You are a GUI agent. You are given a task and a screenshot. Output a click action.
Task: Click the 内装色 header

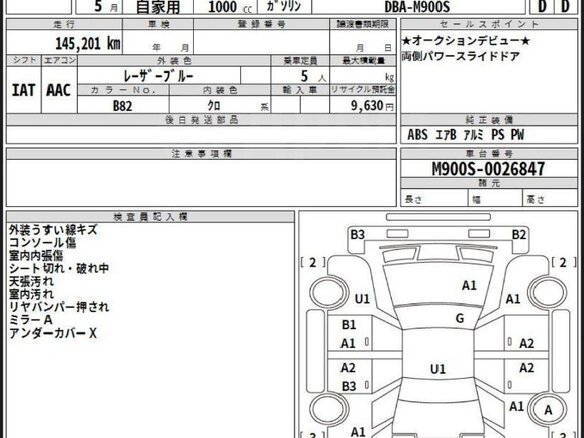point(220,90)
